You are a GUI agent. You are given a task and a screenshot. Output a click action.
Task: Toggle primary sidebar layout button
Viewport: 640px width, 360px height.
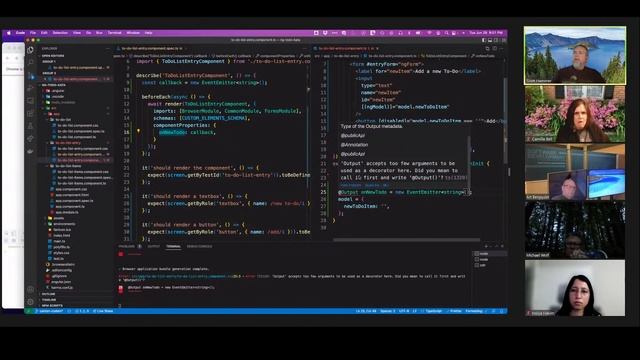click(x=484, y=40)
